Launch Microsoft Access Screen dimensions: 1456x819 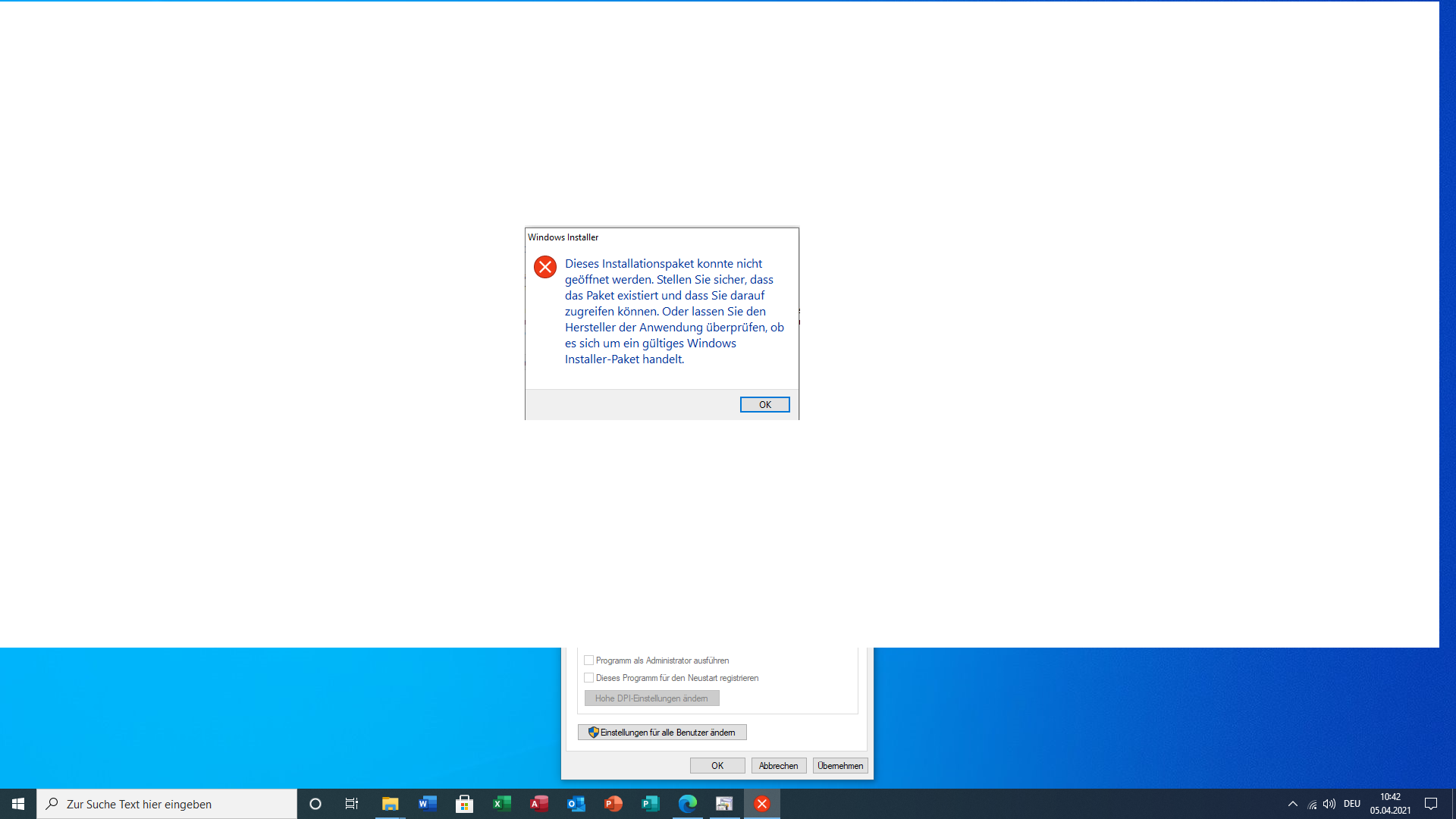pos(538,803)
